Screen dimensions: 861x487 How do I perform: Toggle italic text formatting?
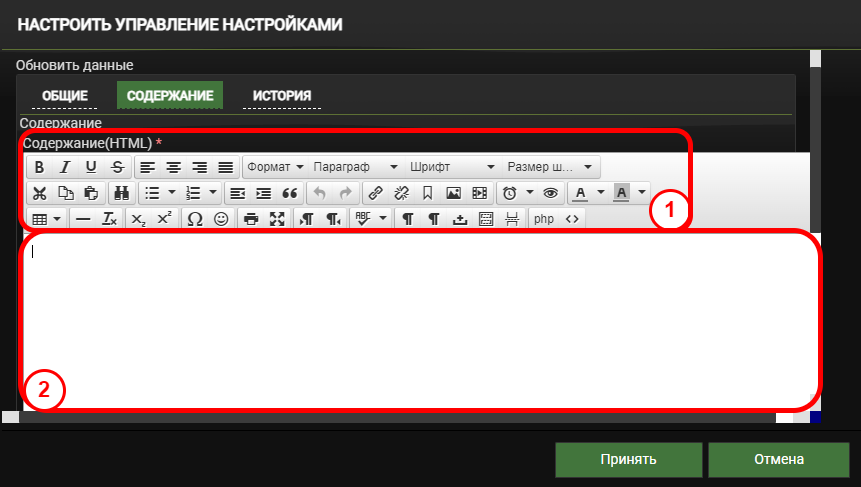click(x=65, y=167)
